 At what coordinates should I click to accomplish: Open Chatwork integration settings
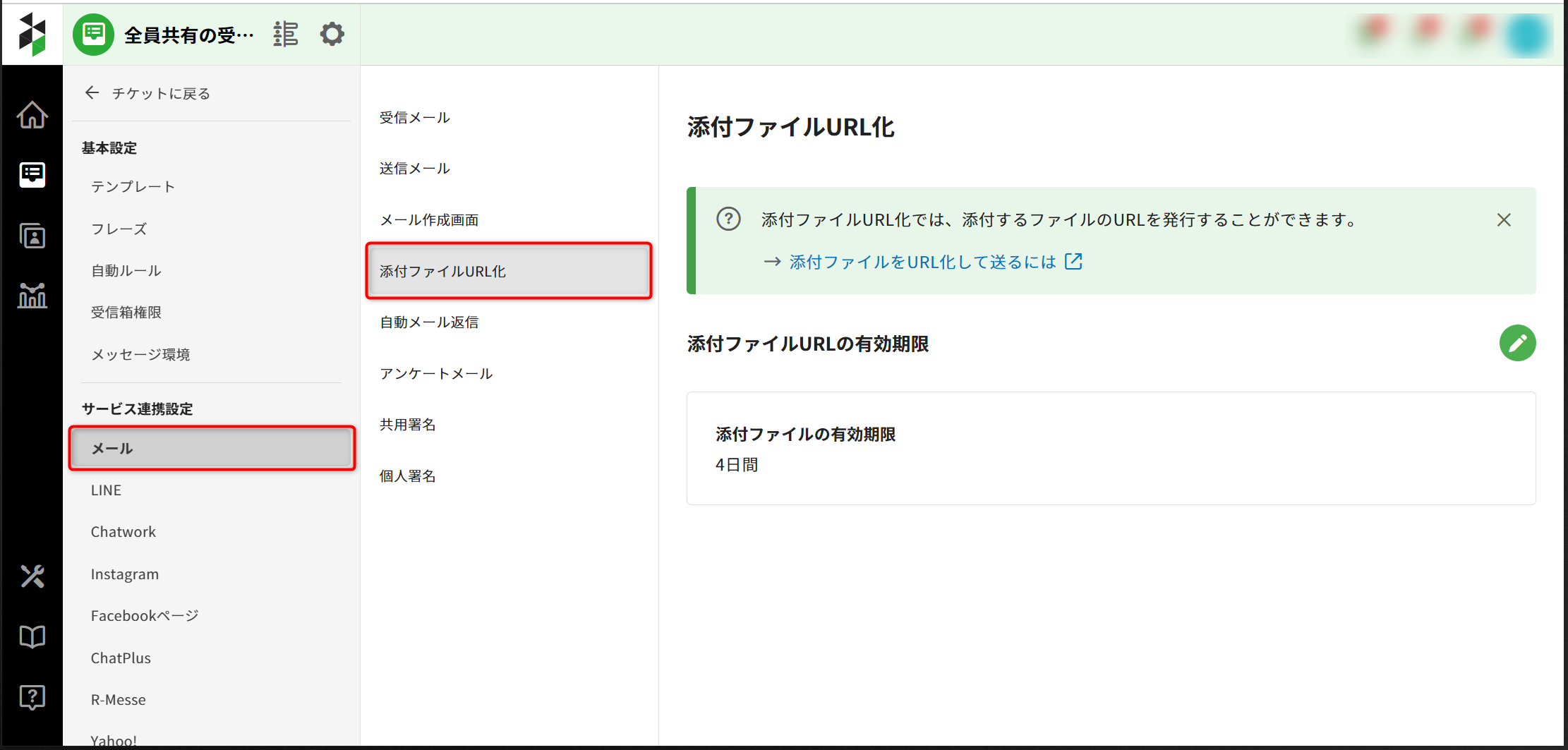click(123, 532)
